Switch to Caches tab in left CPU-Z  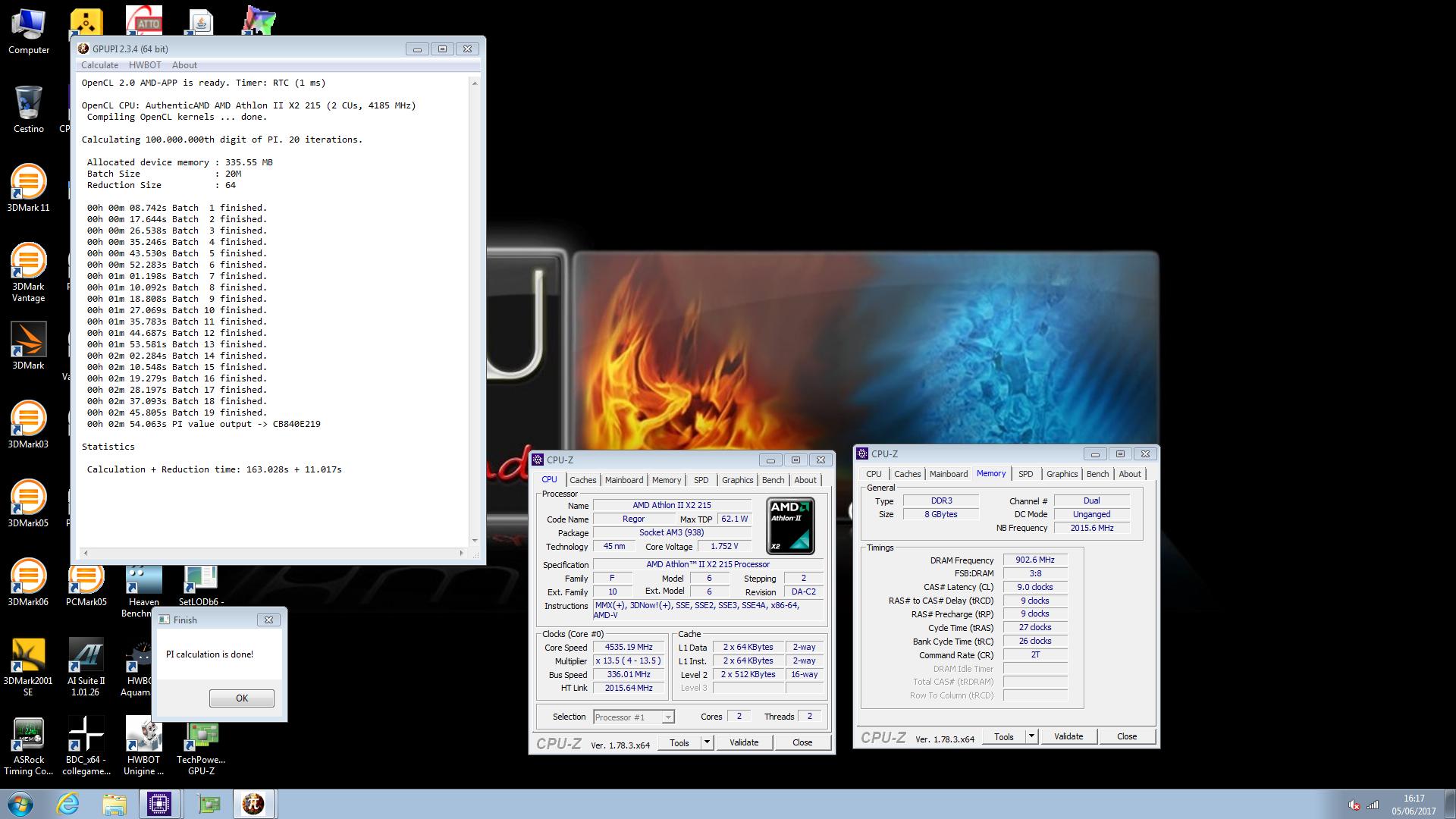click(x=582, y=480)
